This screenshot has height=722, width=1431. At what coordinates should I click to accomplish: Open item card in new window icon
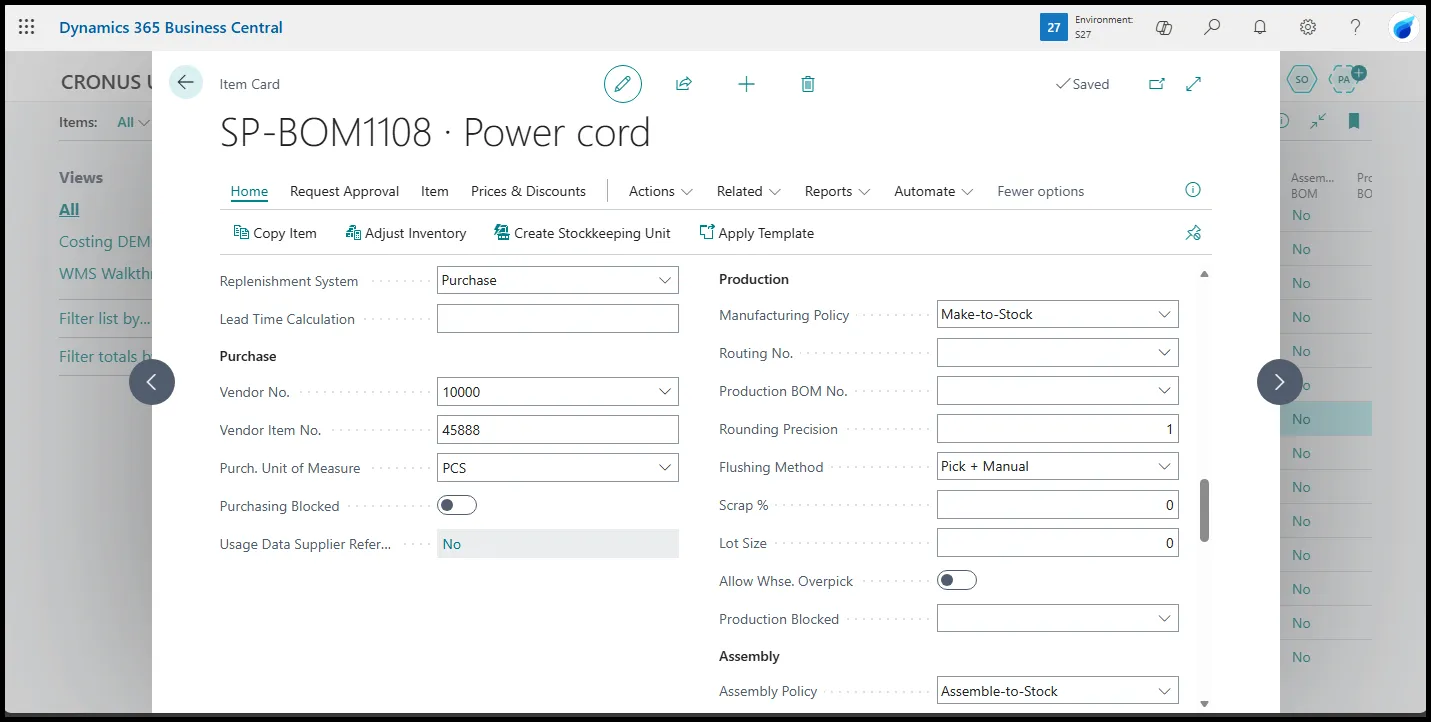[1157, 84]
